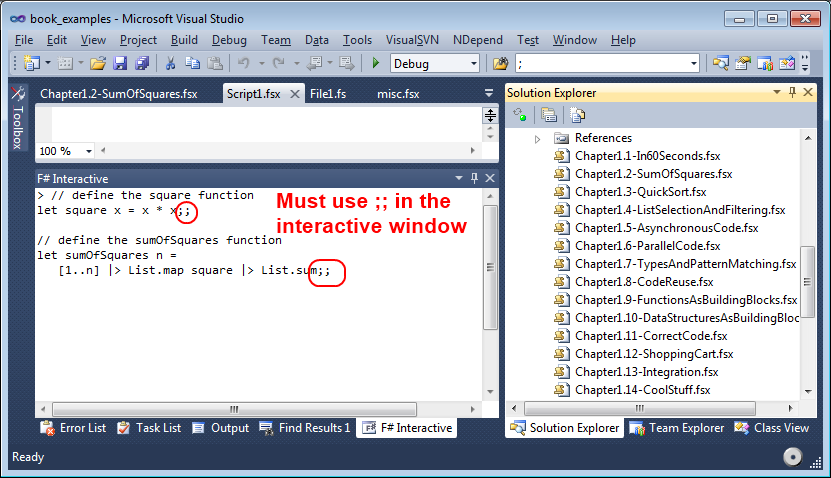Viewport: 831px width, 478px height.
Task: Click the New Project toolbar icon
Action: 32,64
